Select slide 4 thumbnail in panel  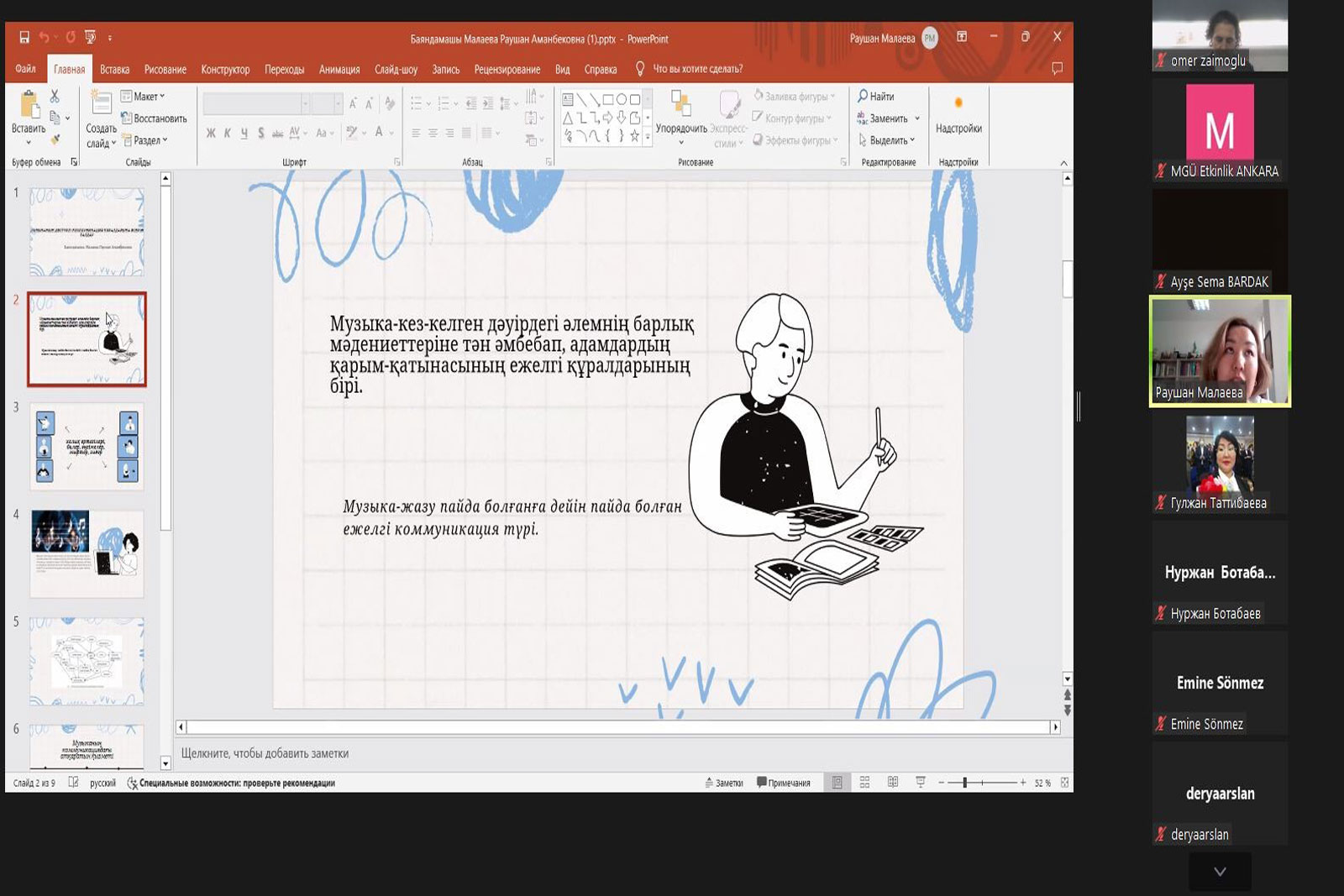point(87,553)
